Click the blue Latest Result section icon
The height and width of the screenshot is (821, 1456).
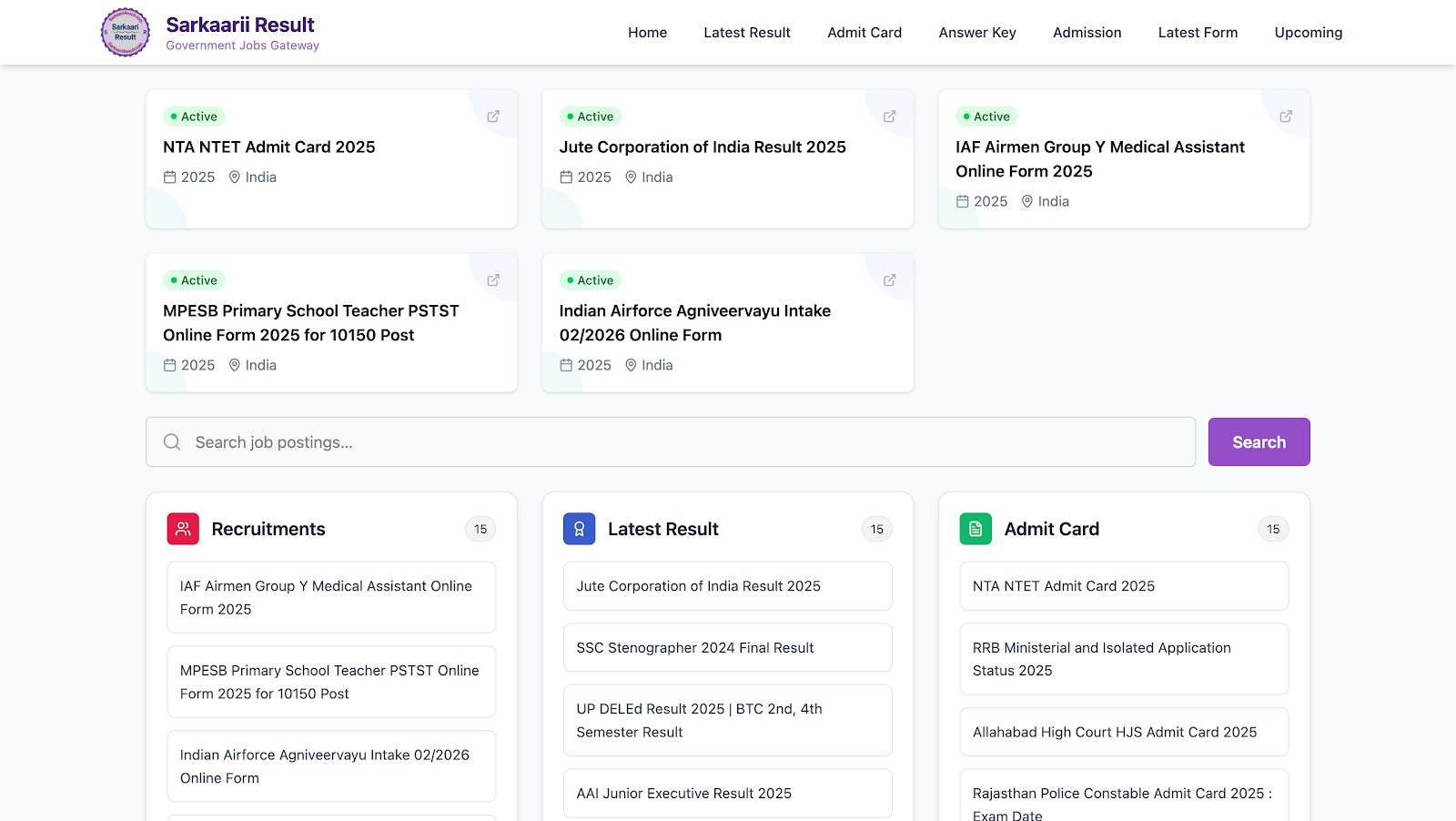pyautogui.click(x=579, y=529)
